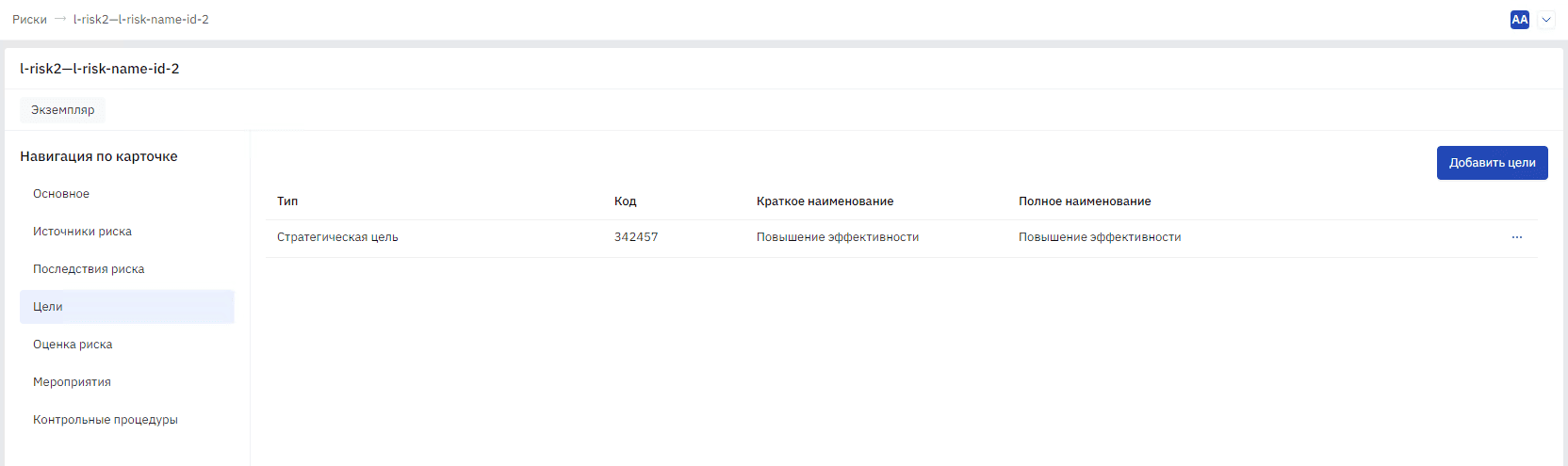Select the Экземпляр tab
The image size is (1568, 466).
point(63,110)
